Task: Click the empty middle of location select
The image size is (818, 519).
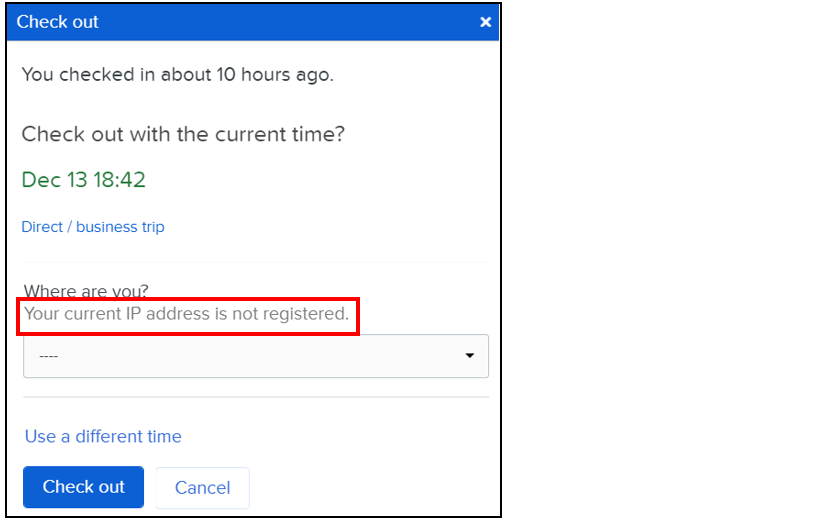Action: (255, 356)
